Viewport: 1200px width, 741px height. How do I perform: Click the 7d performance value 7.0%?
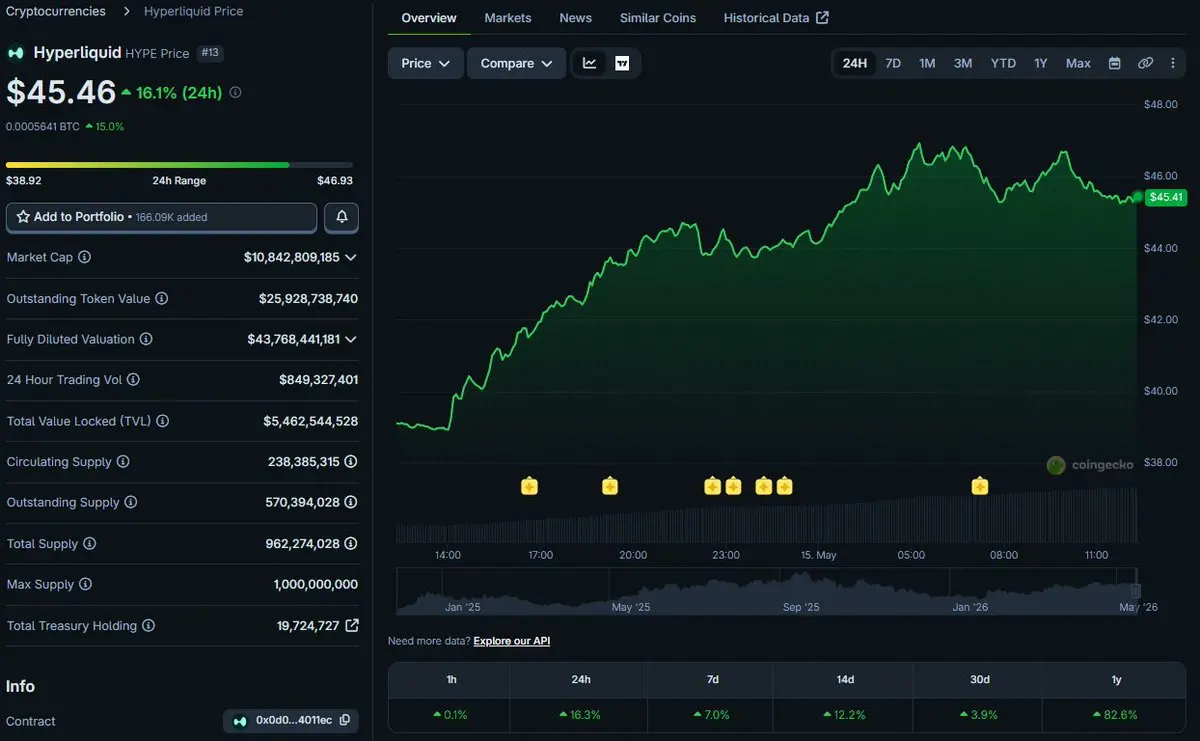pos(712,715)
